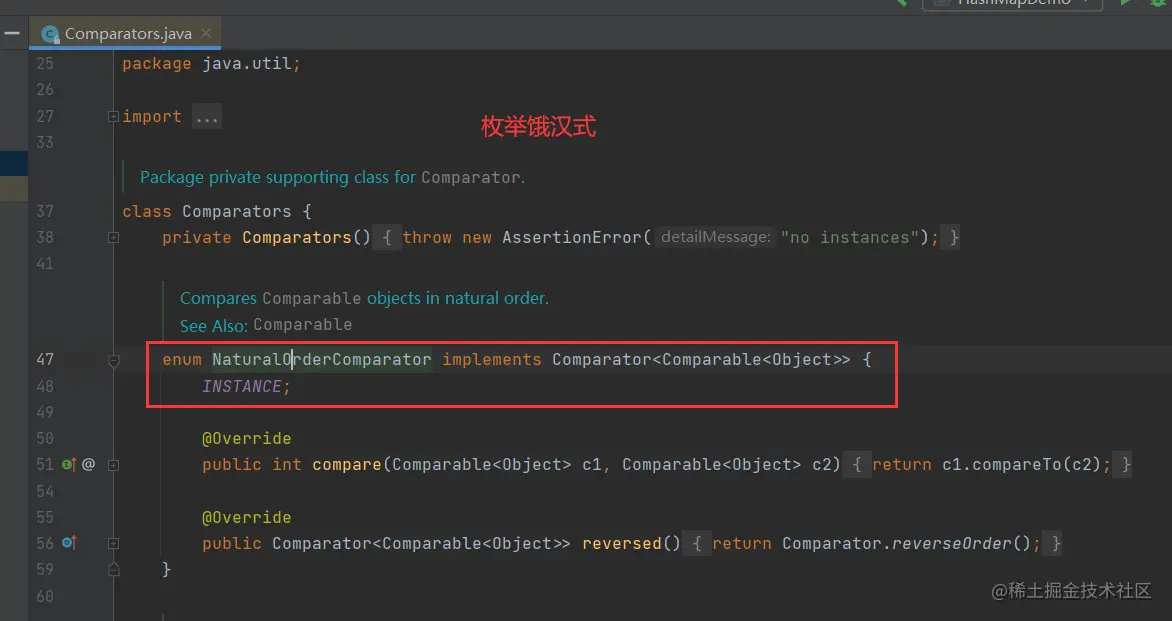Click the overrides-method gutter icon on line 56

tap(69, 543)
